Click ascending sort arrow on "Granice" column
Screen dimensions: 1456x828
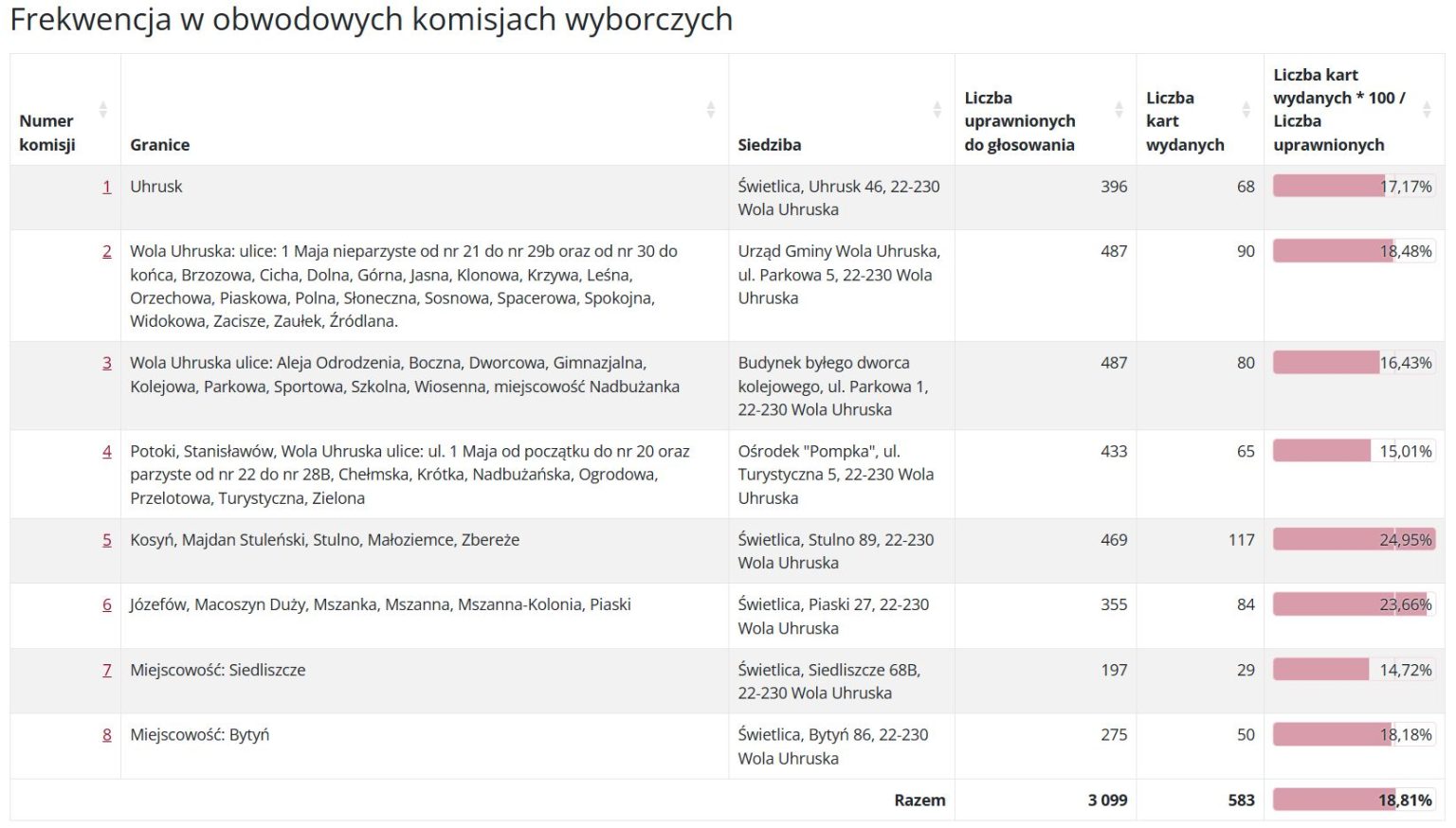click(x=711, y=105)
